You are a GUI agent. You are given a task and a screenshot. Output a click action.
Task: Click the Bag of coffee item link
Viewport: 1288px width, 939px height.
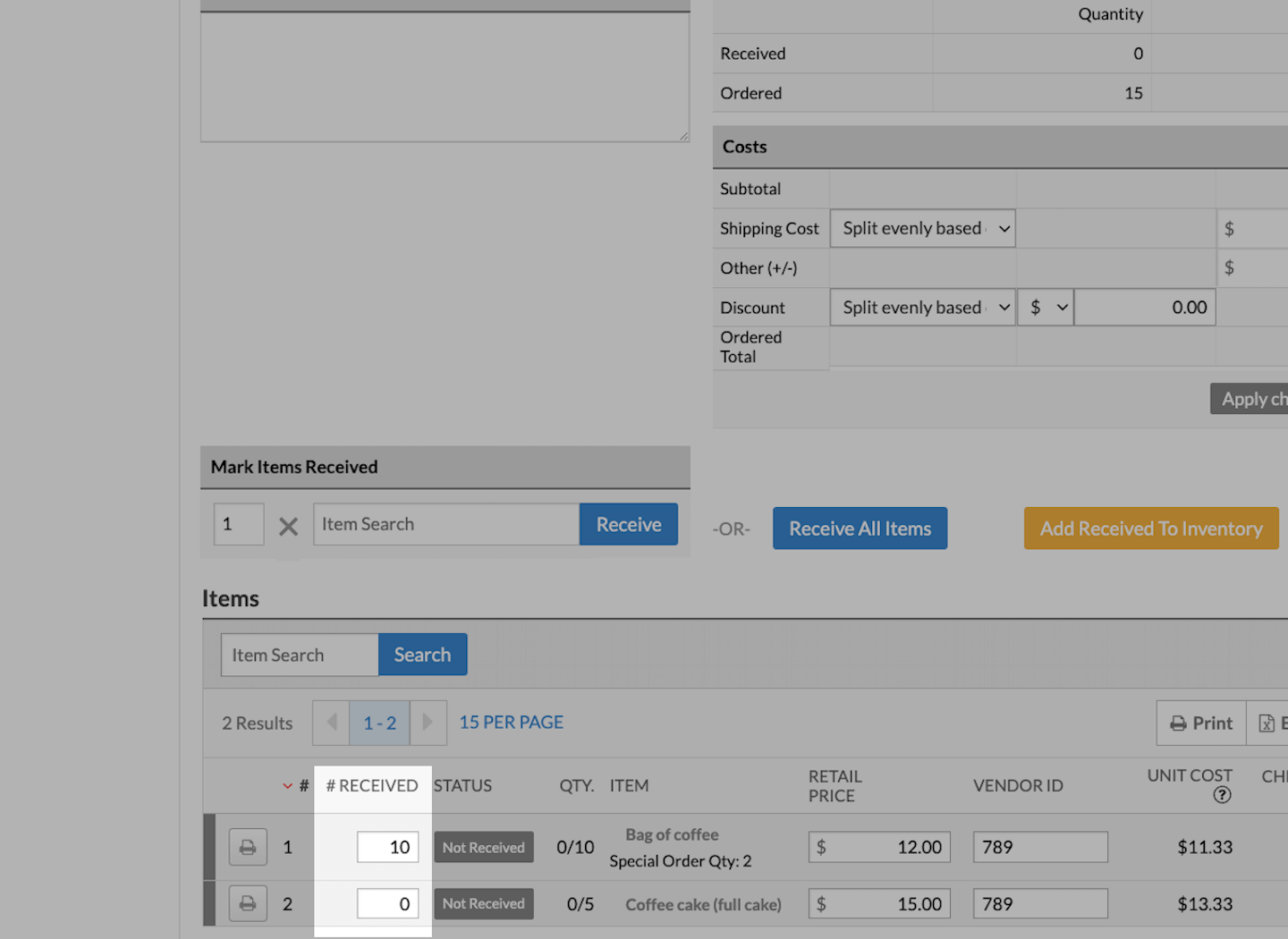(x=672, y=834)
